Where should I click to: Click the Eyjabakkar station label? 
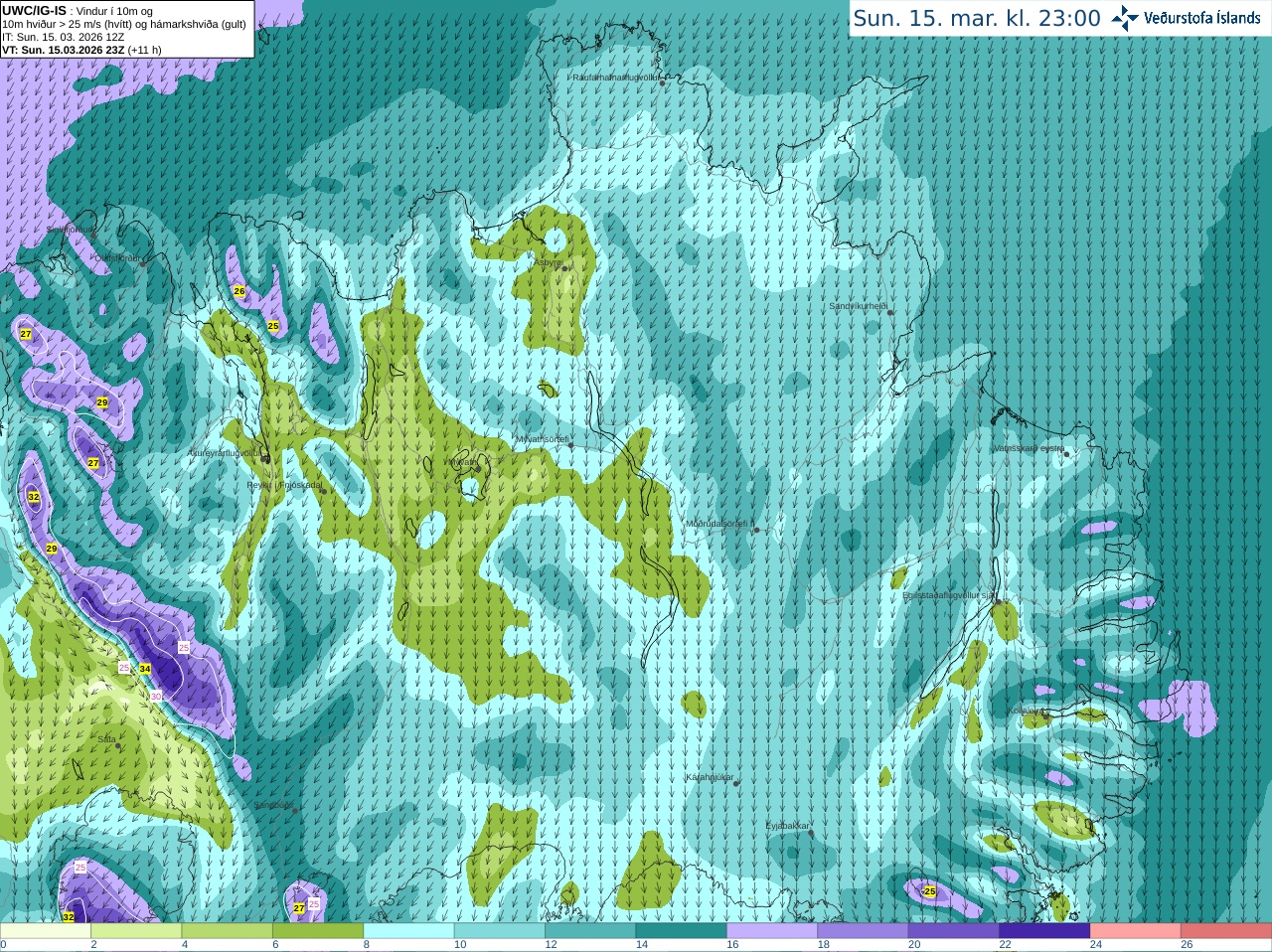click(788, 826)
